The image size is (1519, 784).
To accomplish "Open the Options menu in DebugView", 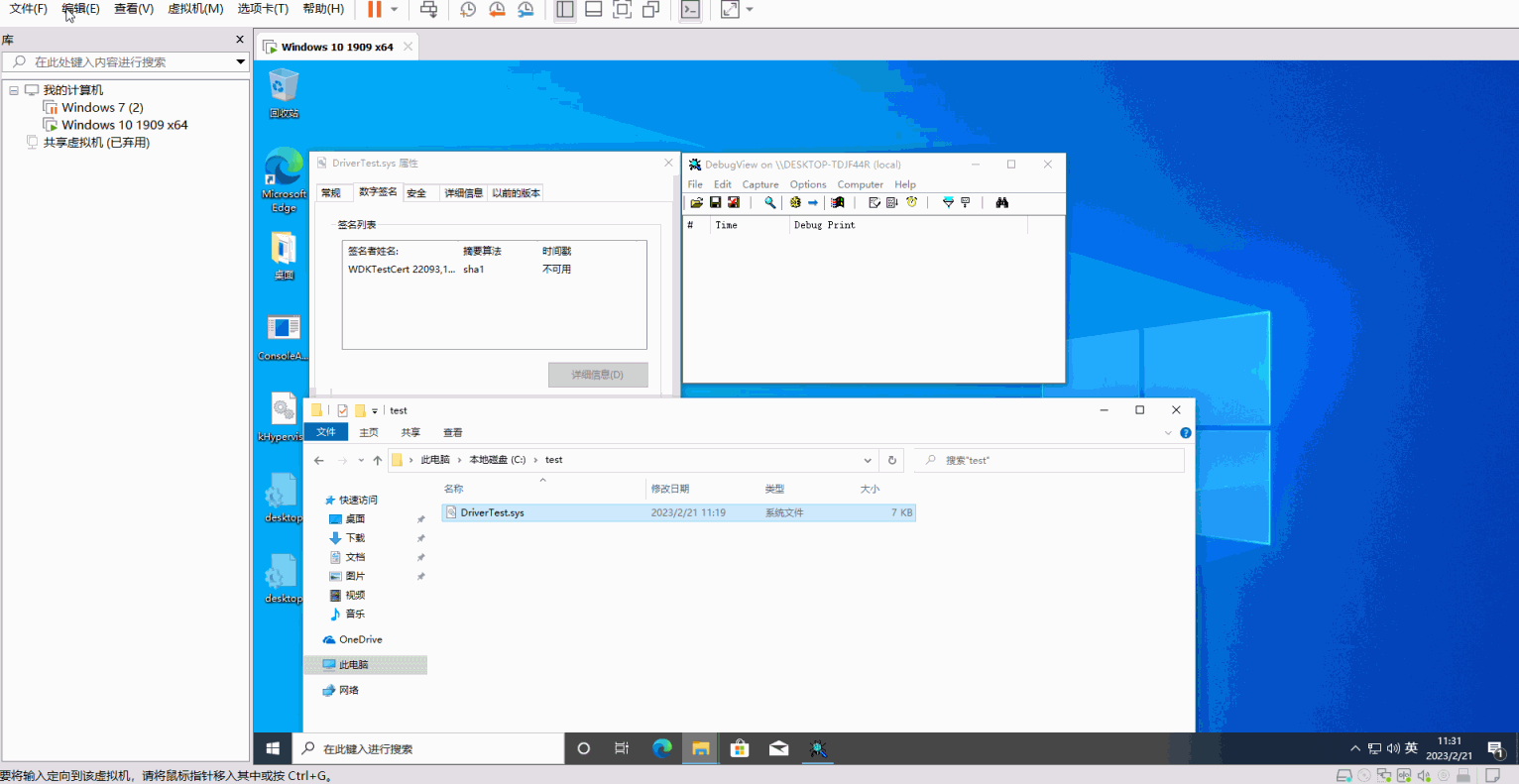I will pyautogui.click(x=808, y=184).
